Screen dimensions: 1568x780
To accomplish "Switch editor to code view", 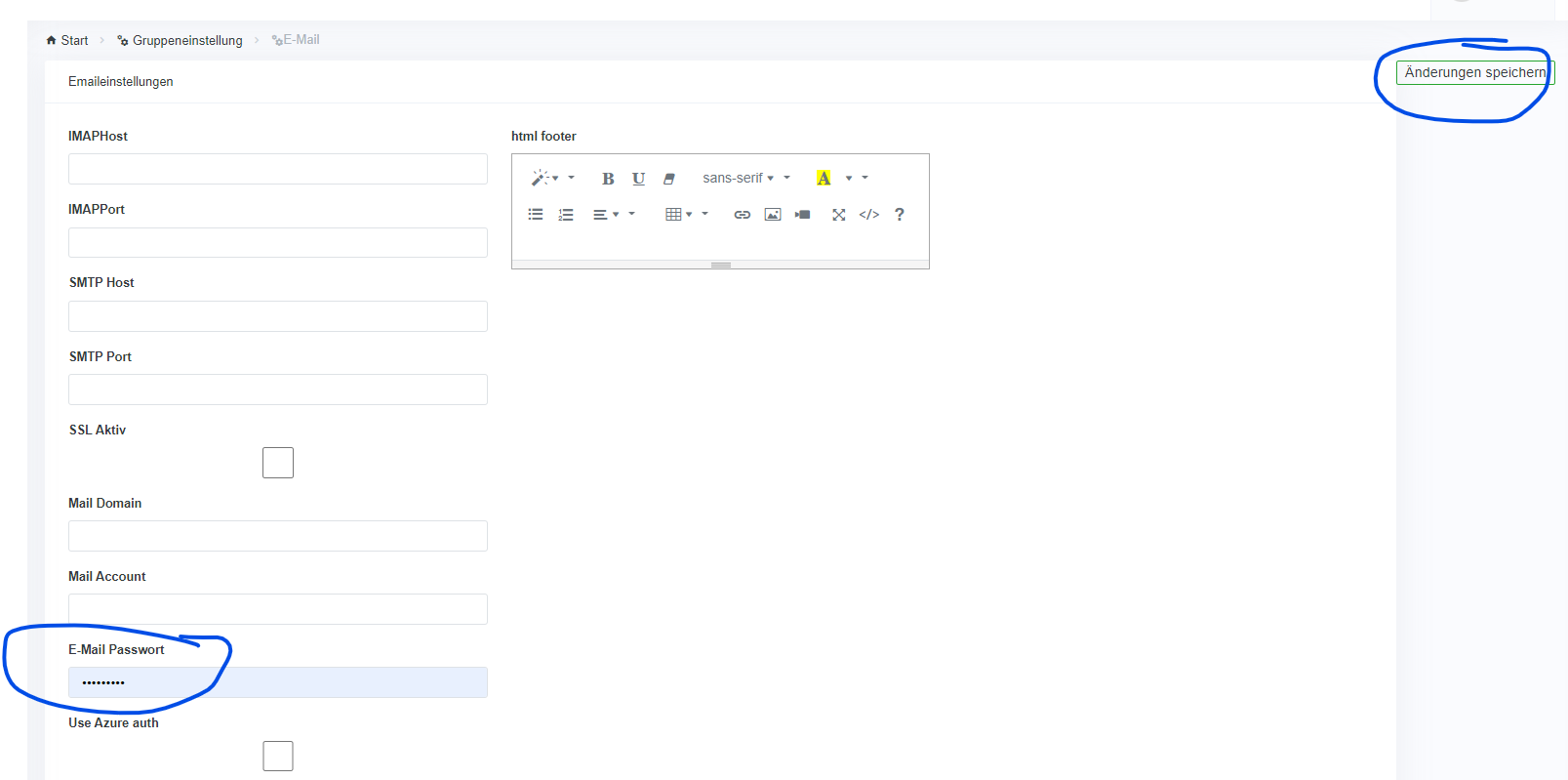I will (869, 215).
